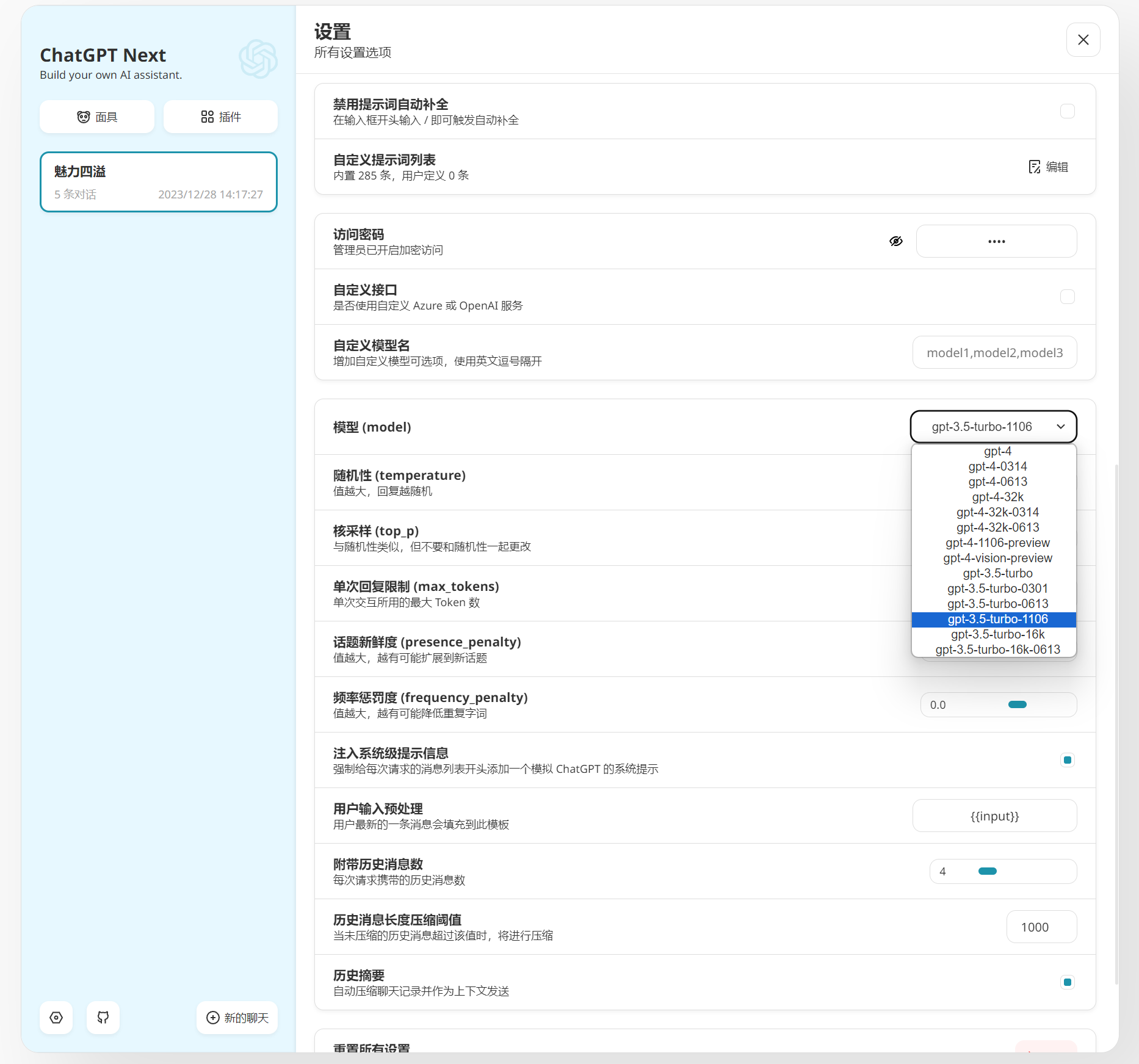Close the settings panel with X
This screenshot has width=1139, height=1064.
1083,40
